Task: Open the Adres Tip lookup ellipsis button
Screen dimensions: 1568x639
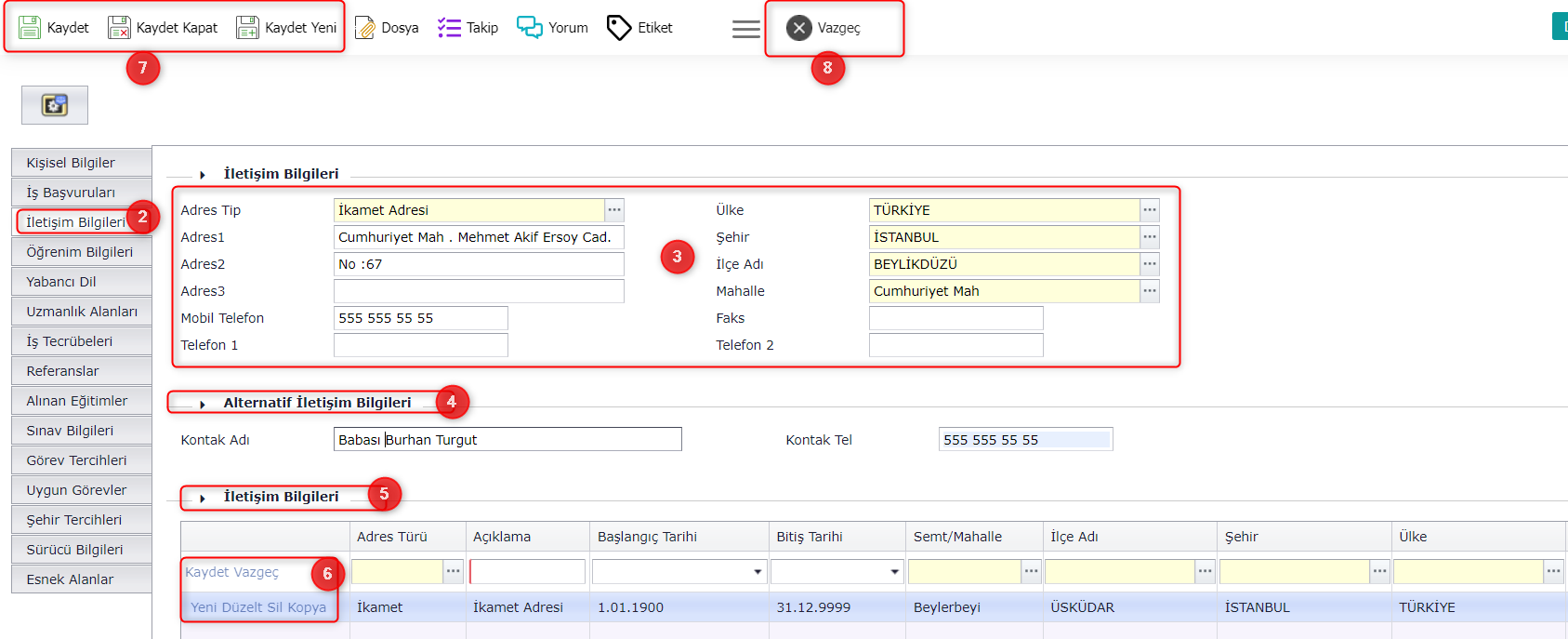Action: tap(614, 210)
